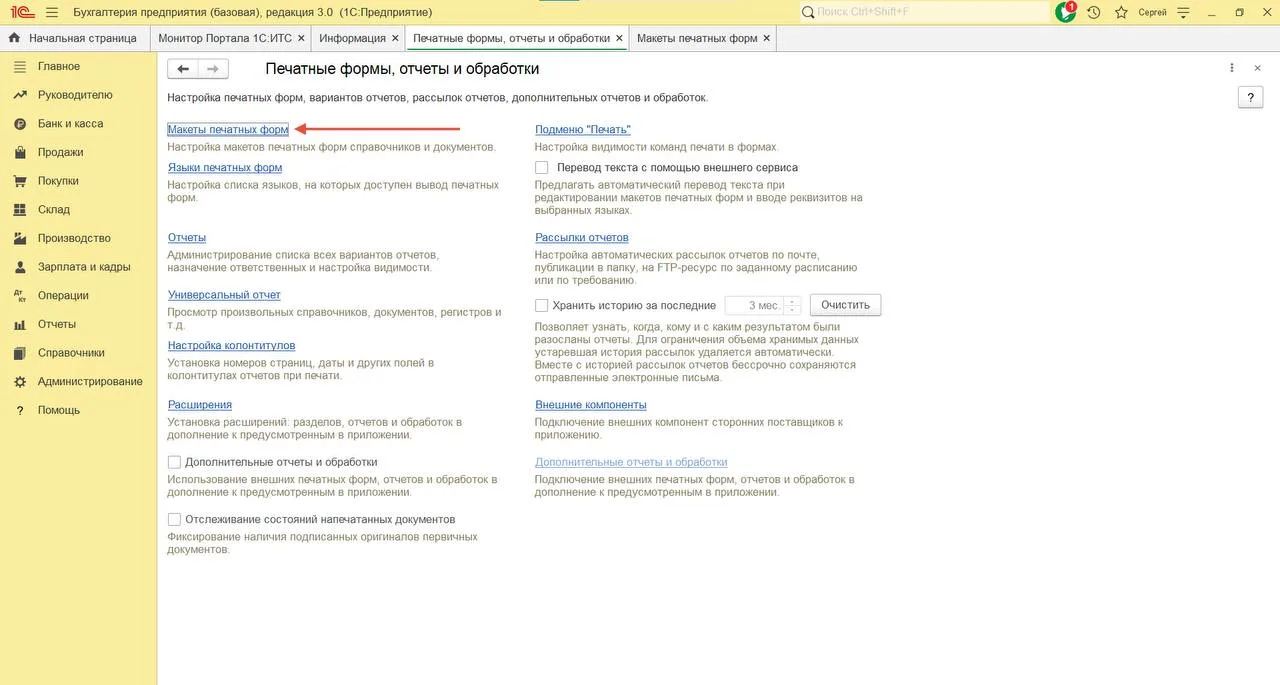Image resolution: width=1280 pixels, height=685 pixels.
Task: Go back with the left arrow
Action: click(x=183, y=69)
